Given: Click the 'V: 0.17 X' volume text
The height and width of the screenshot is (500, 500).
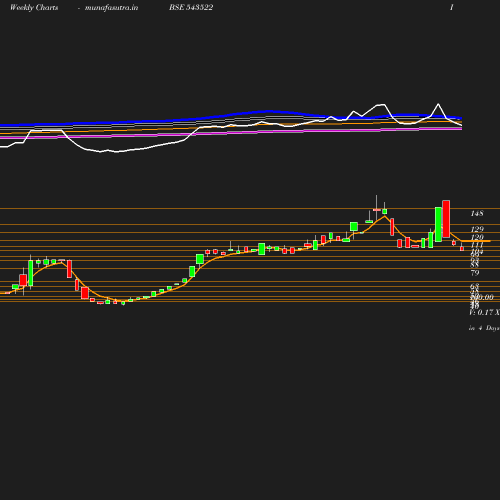Looking at the screenshot, I should point(484,312).
